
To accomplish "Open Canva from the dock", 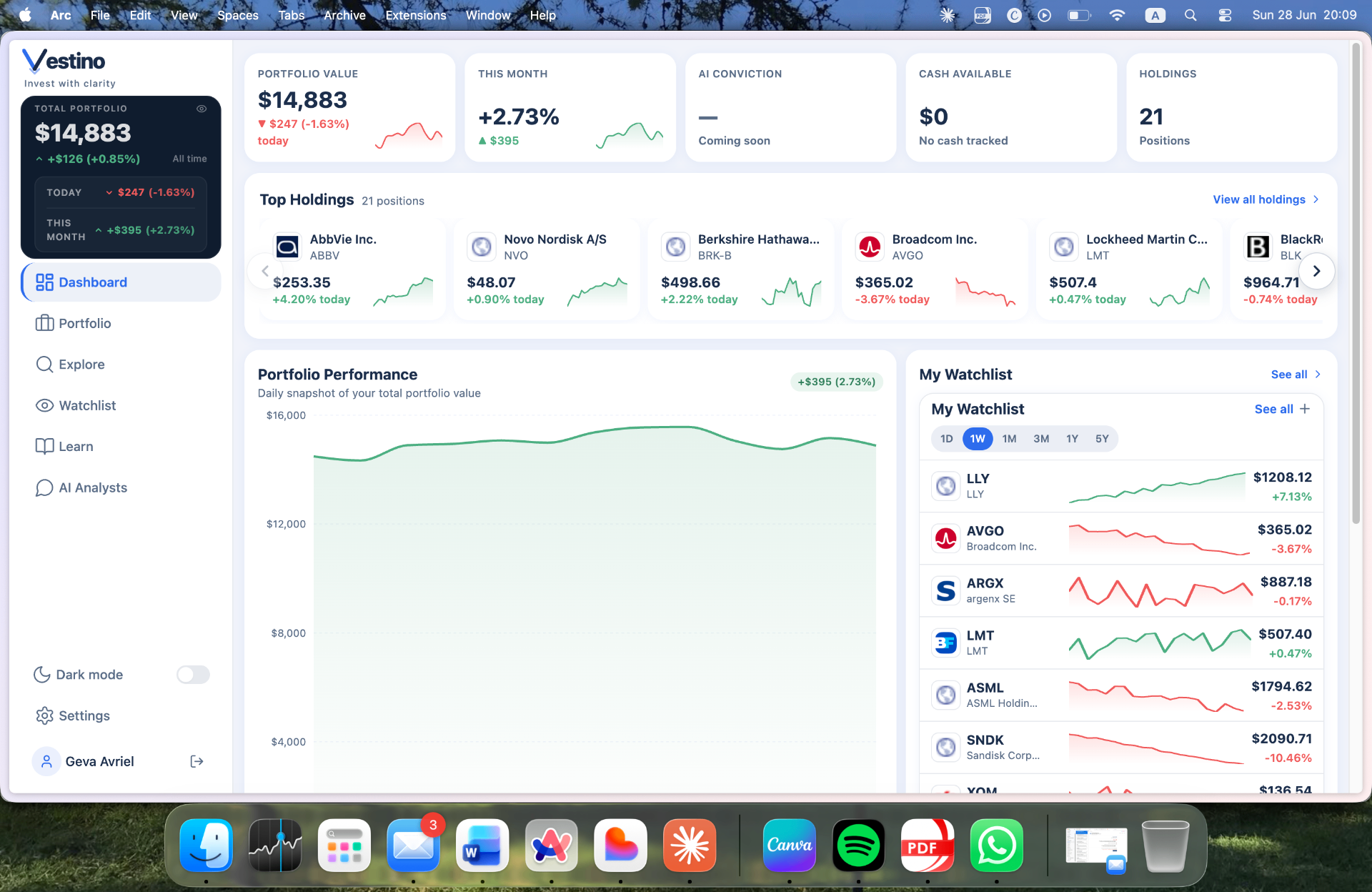I will (789, 846).
